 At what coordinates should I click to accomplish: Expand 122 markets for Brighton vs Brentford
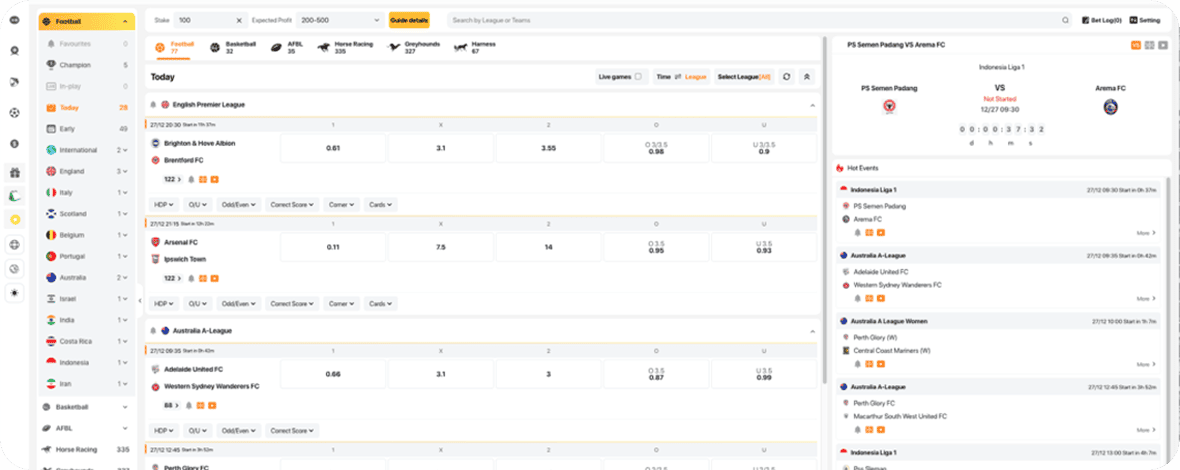pos(172,179)
